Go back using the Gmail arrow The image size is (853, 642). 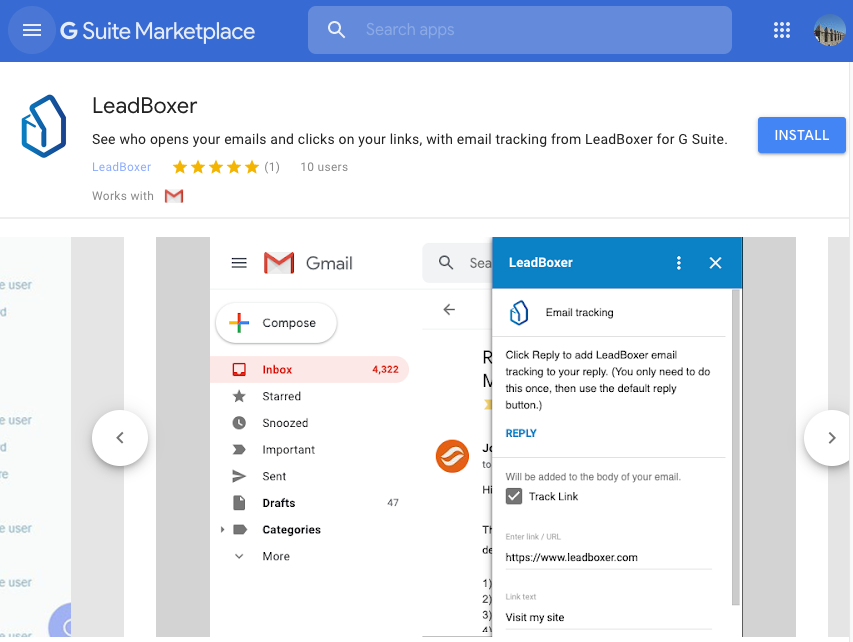point(449,310)
